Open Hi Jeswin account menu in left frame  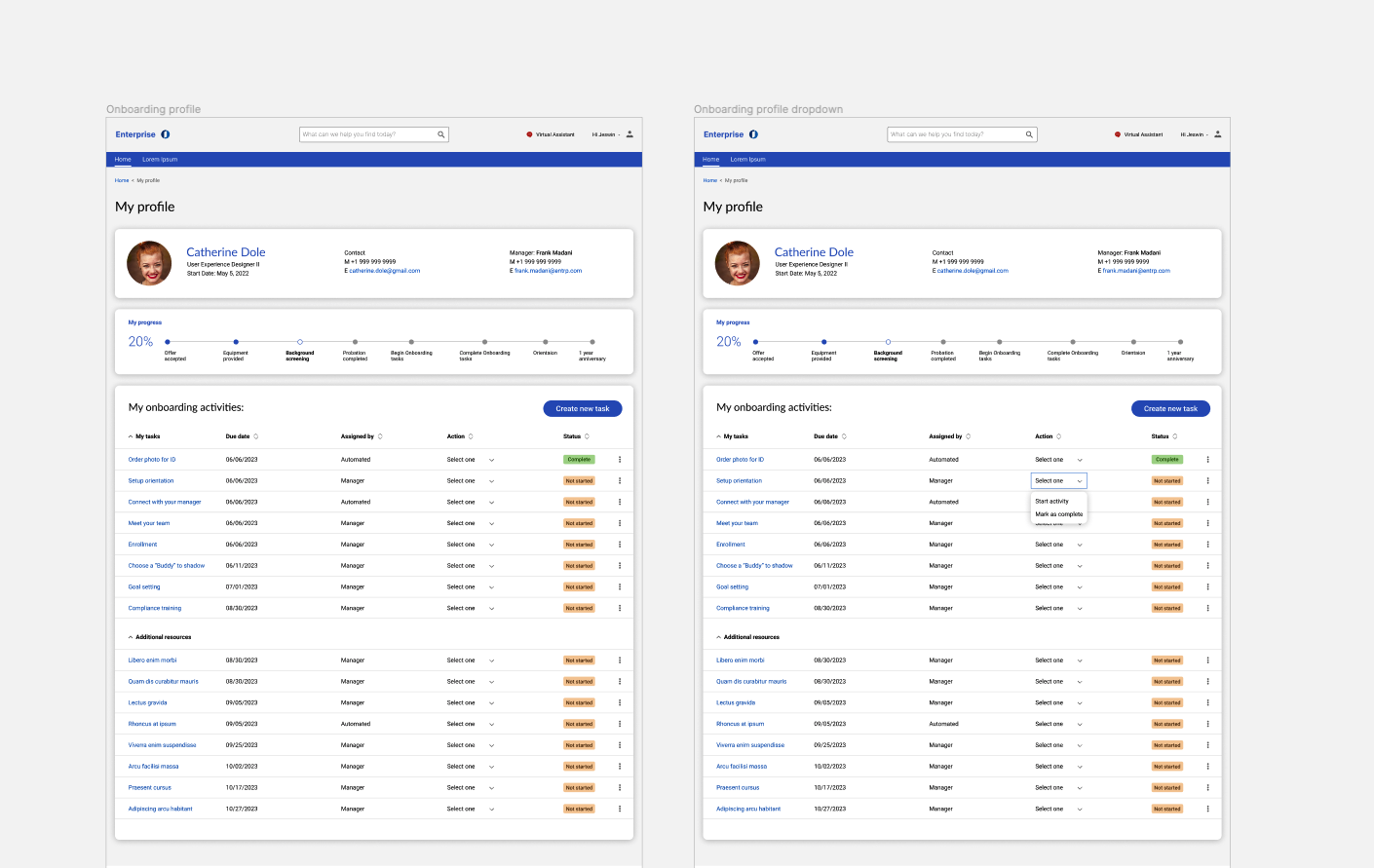606,134
